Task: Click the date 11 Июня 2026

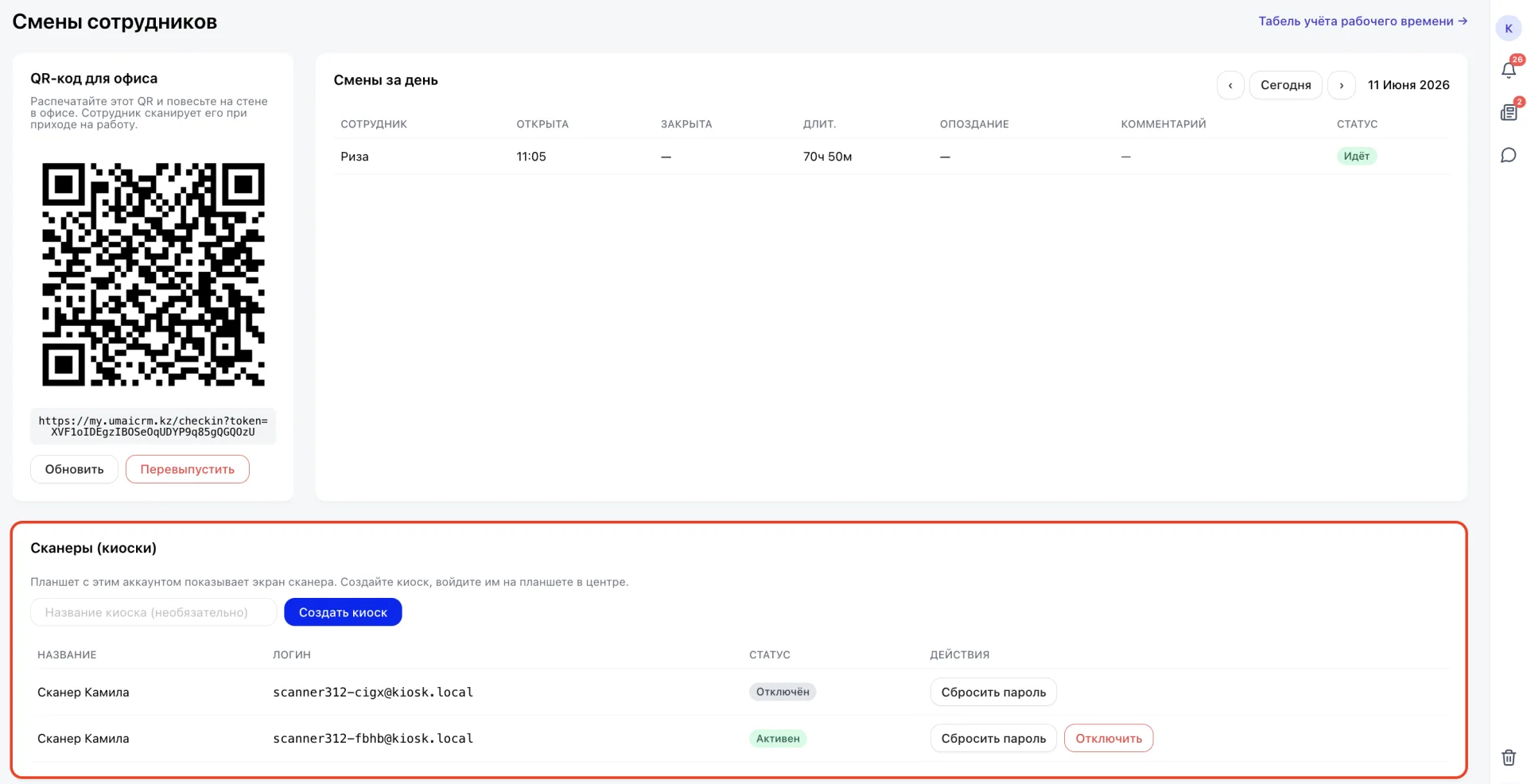Action: click(x=1408, y=85)
